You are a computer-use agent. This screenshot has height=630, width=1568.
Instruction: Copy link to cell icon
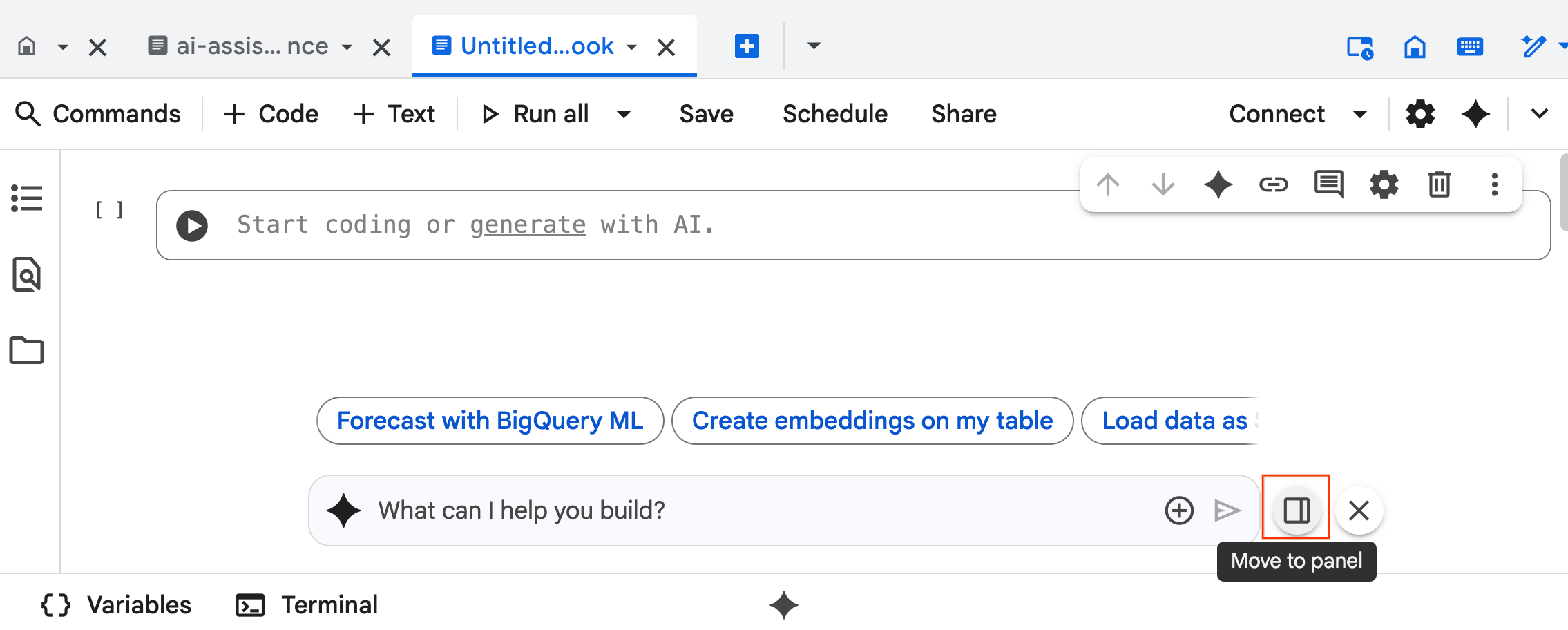1273,184
